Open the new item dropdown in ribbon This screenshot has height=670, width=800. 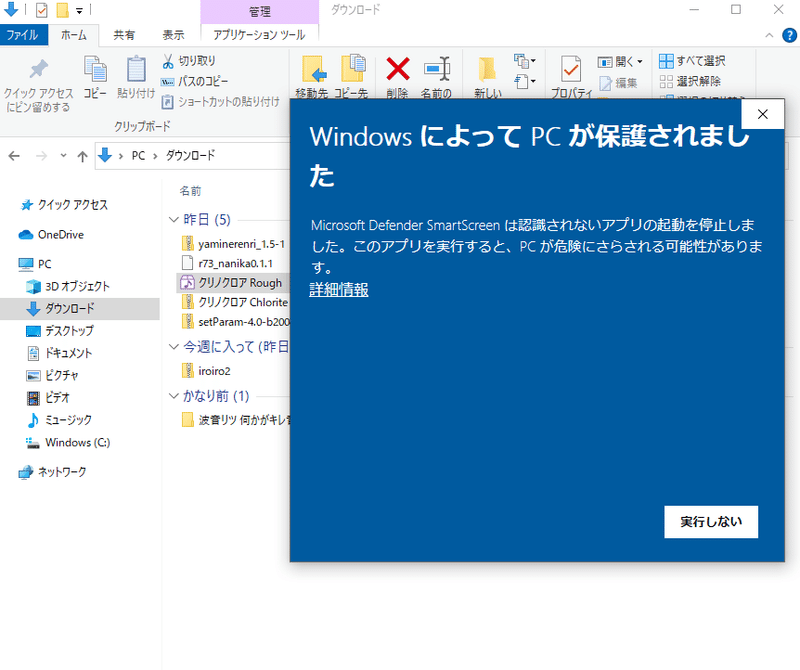pos(525,61)
